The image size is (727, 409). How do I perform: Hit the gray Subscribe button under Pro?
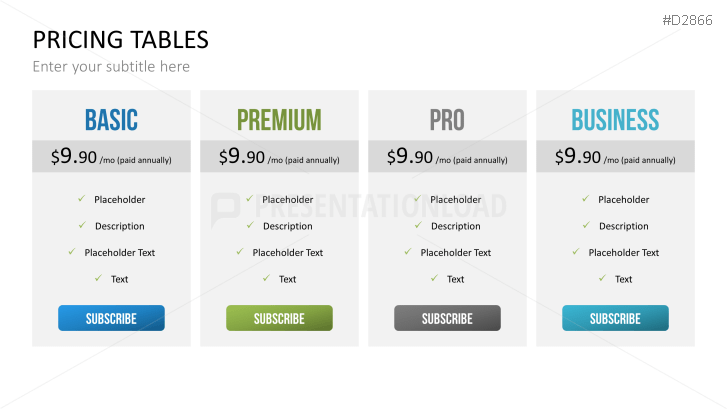[447, 318]
